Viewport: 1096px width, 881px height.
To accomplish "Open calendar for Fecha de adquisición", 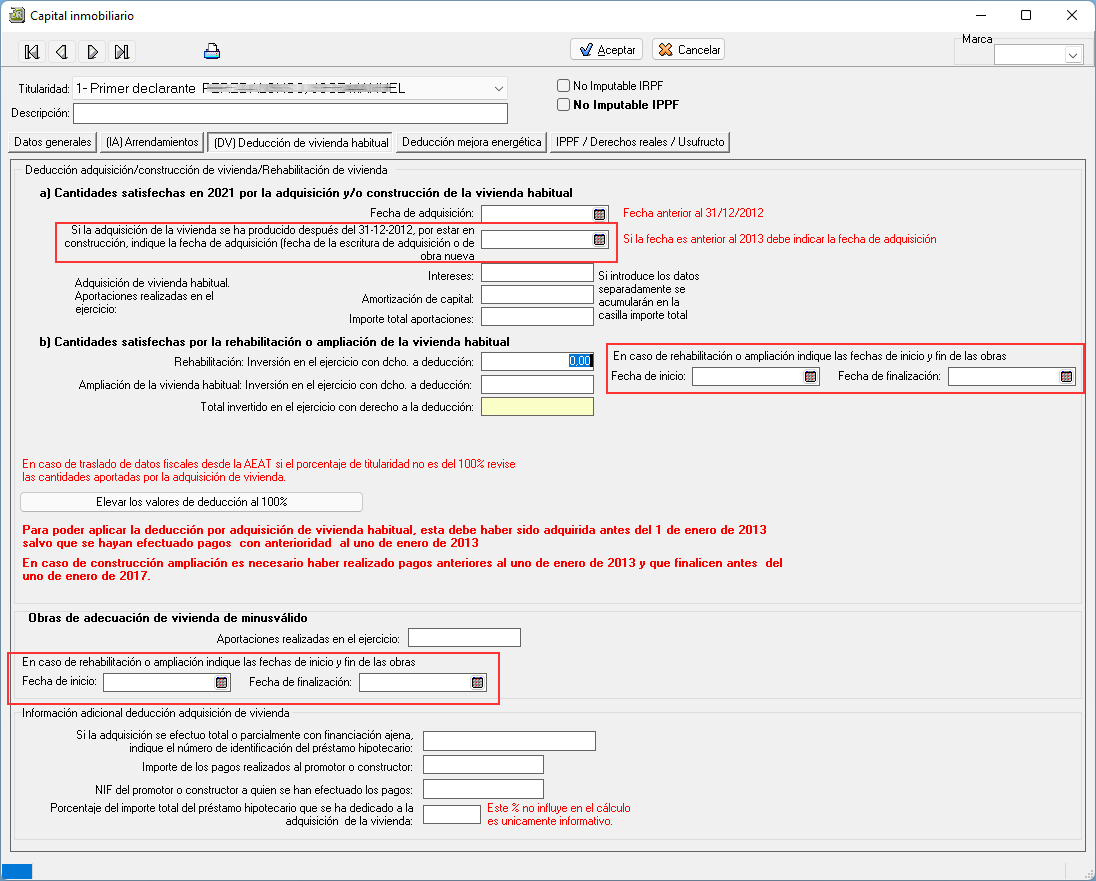I will tap(599, 214).
